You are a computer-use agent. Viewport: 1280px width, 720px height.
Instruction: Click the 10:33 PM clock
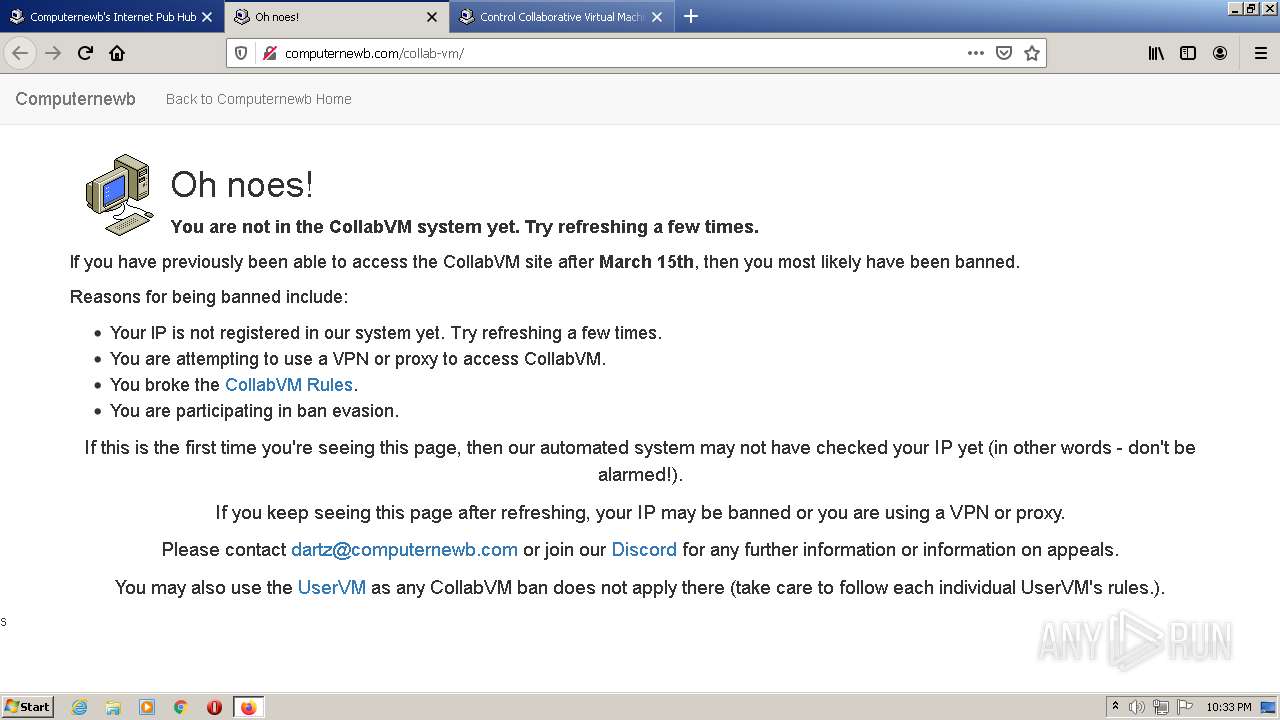point(1229,707)
